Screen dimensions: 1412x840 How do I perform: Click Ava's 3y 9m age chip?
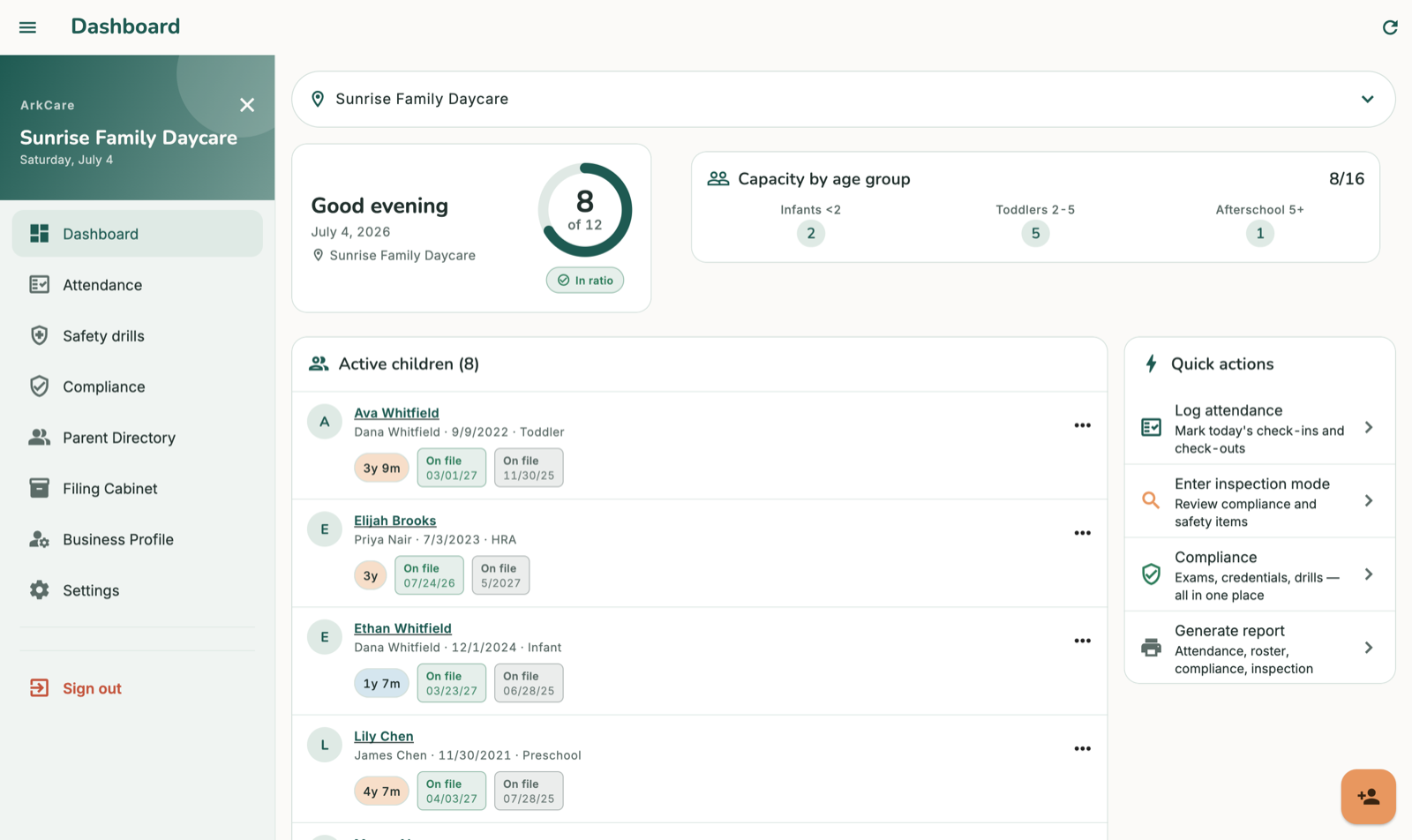pyautogui.click(x=381, y=468)
